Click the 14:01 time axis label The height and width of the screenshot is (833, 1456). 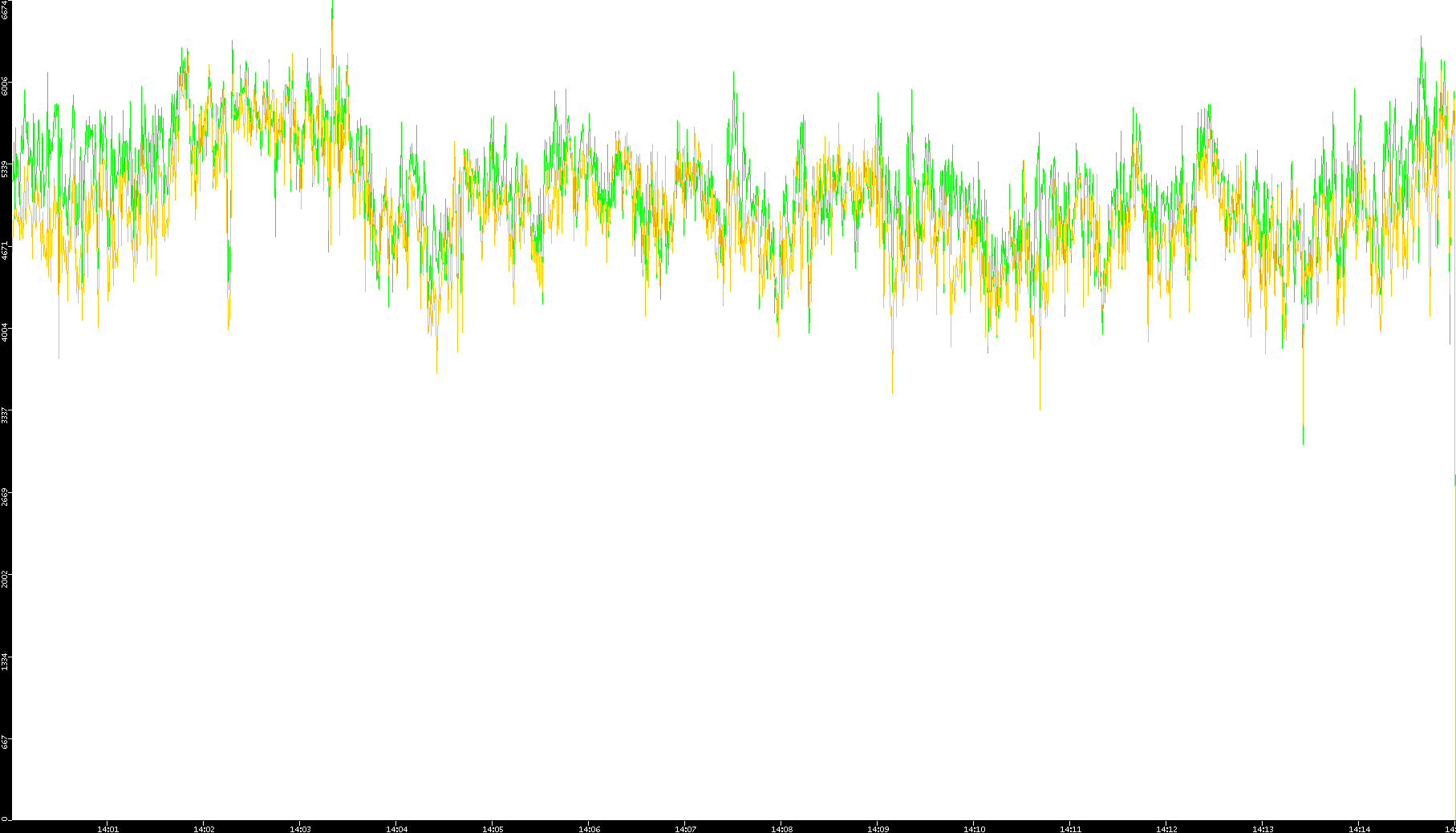[107, 829]
